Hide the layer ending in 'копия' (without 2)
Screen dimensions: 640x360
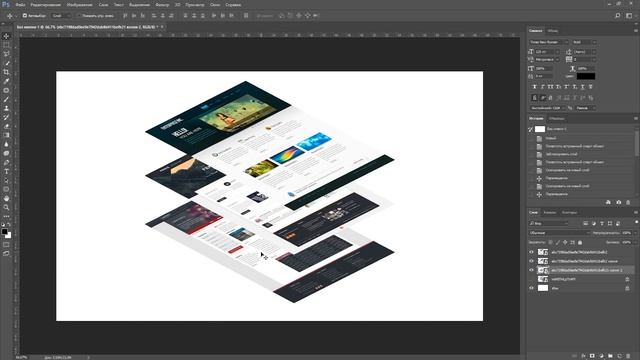click(531, 261)
